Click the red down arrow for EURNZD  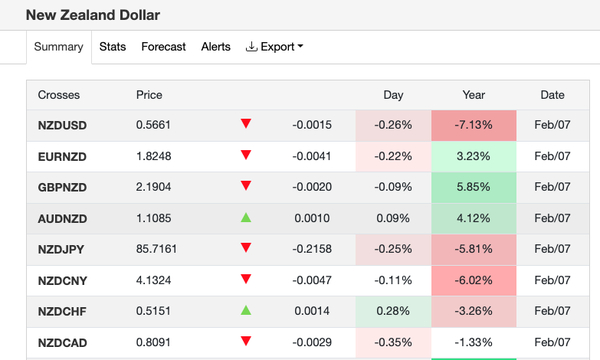(x=246, y=155)
